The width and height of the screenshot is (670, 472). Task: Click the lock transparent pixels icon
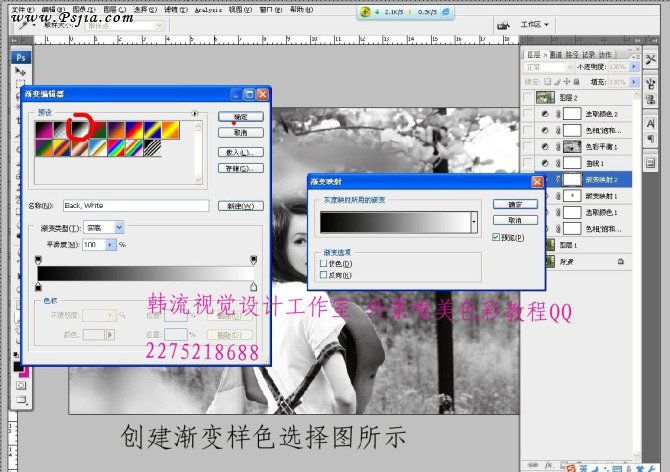[548, 82]
